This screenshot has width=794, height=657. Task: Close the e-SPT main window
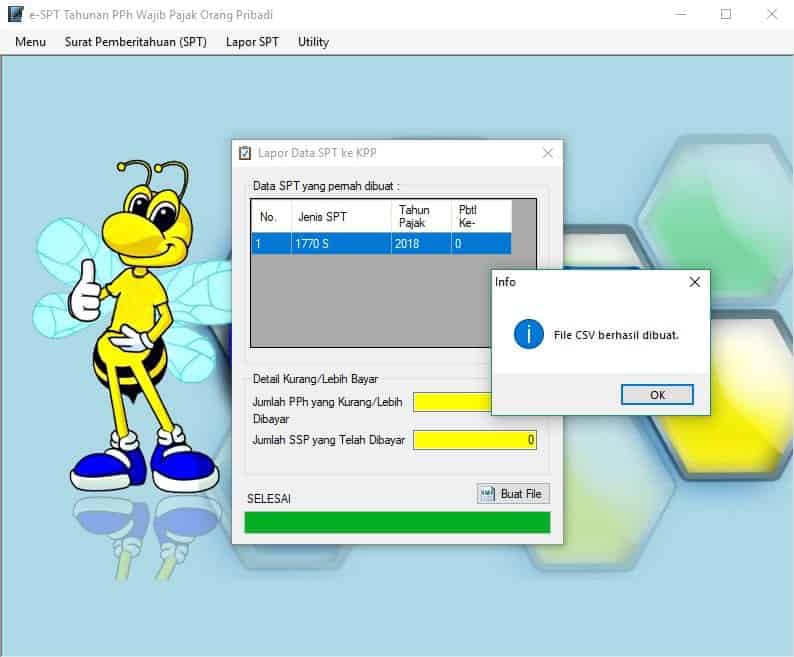pos(771,14)
